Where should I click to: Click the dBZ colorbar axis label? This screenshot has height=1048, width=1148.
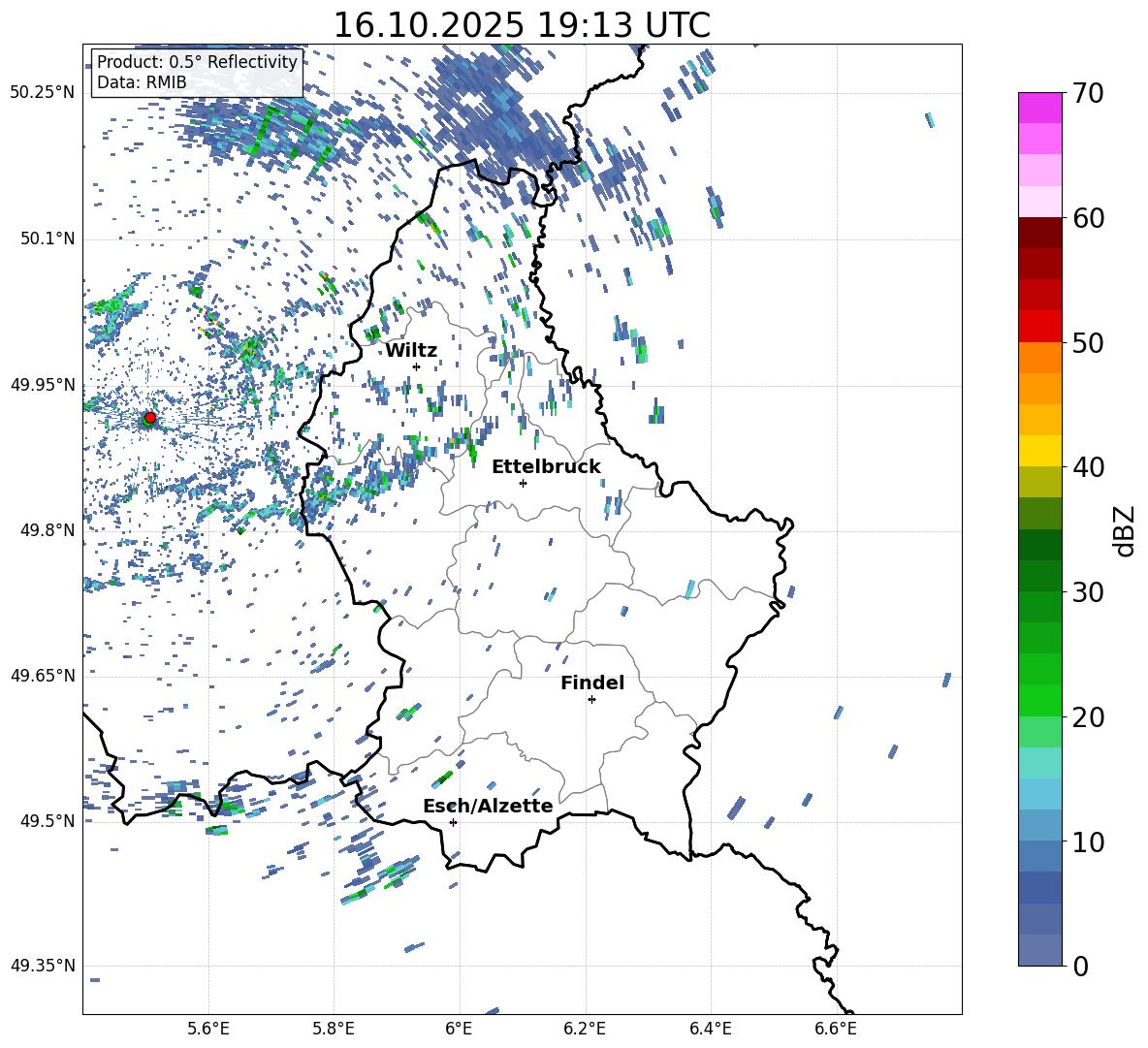click(x=1126, y=530)
